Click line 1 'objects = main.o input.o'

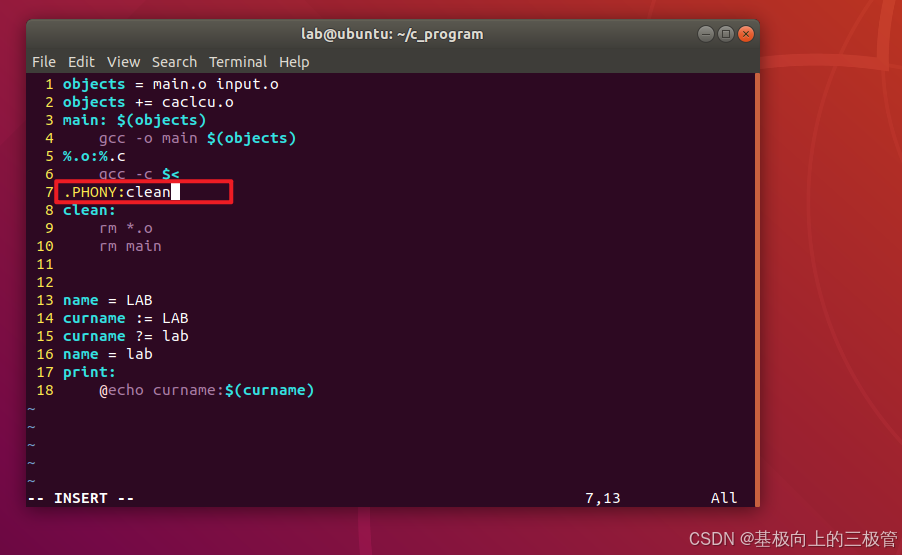(171, 84)
